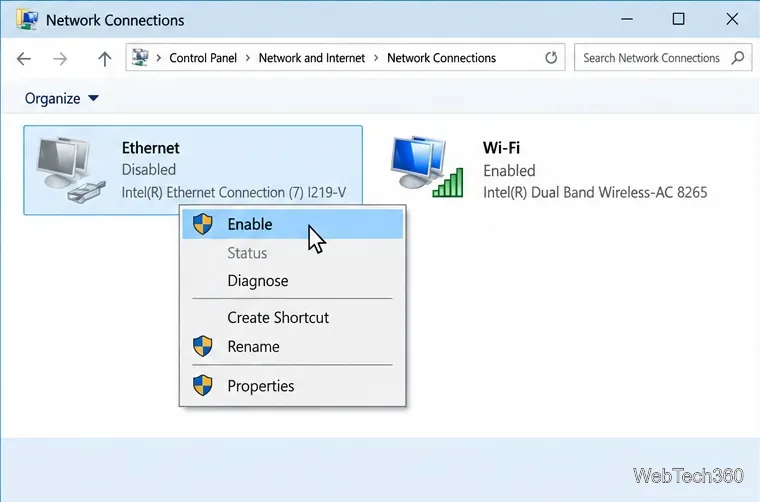760x502 pixels.
Task: Click the Network Connections title bar icon
Action: coord(27,19)
